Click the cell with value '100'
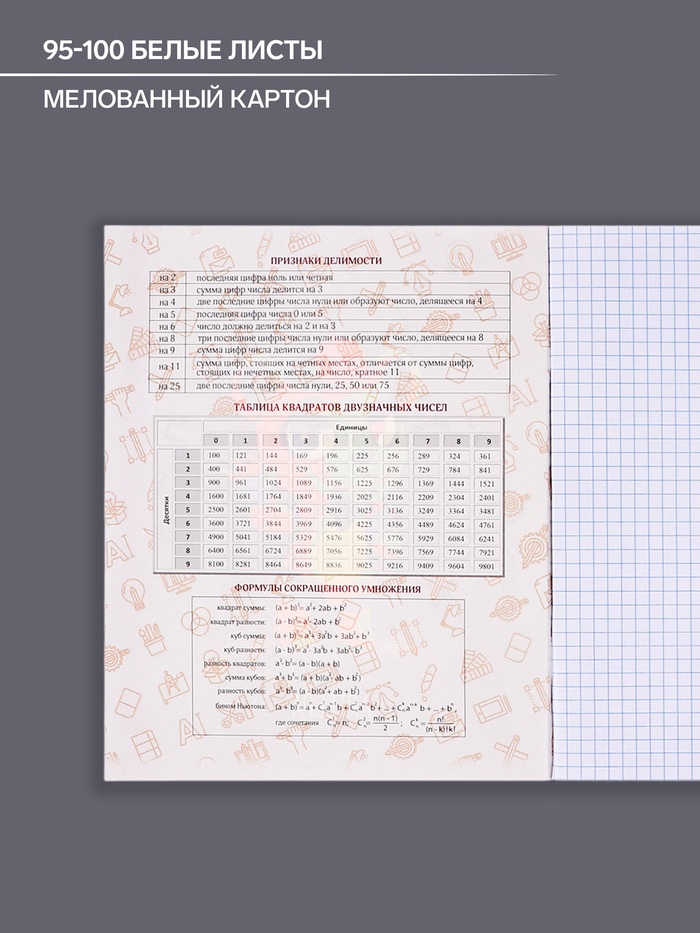This screenshot has height=933, width=700. [x=214, y=455]
